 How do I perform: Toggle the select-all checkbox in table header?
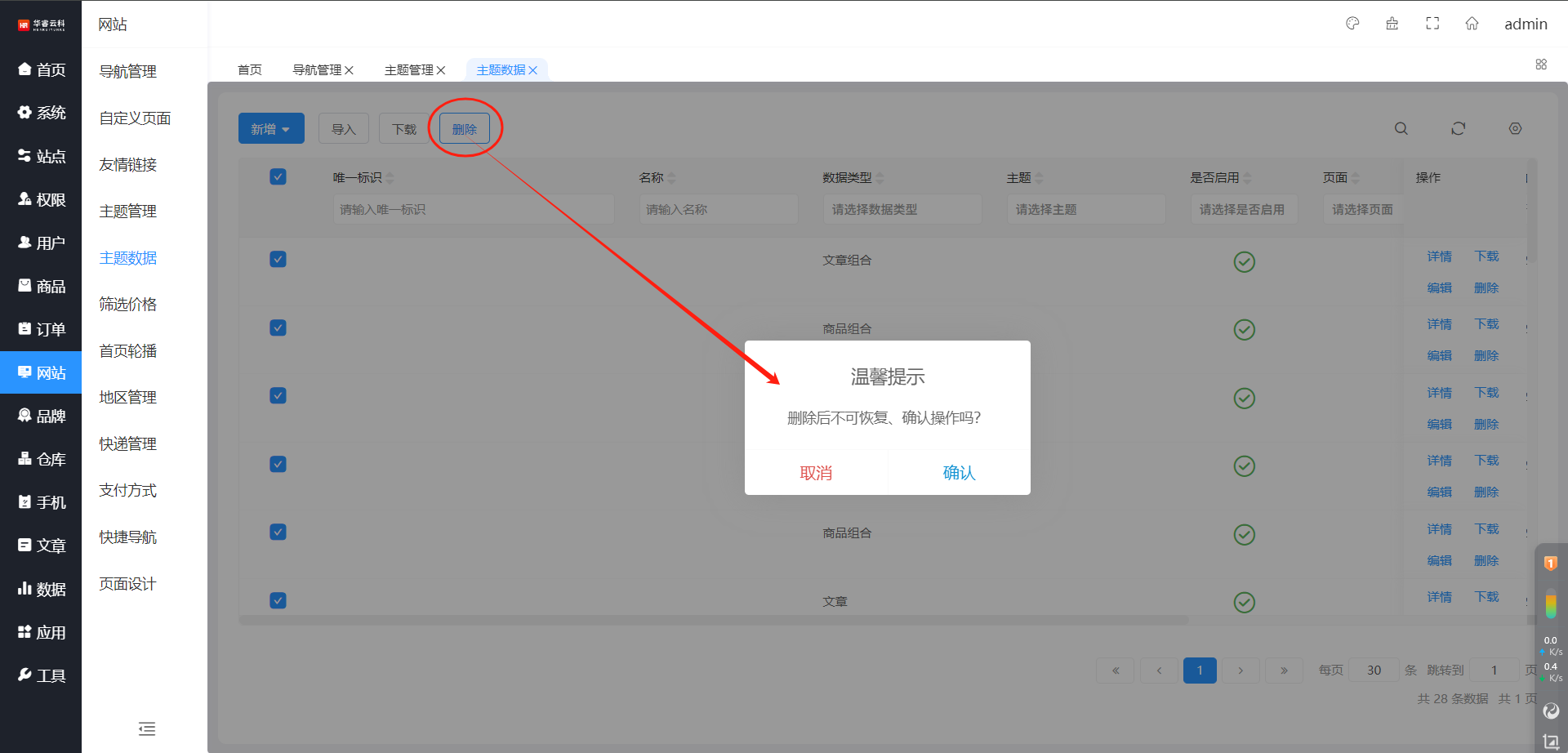tap(278, 177)
